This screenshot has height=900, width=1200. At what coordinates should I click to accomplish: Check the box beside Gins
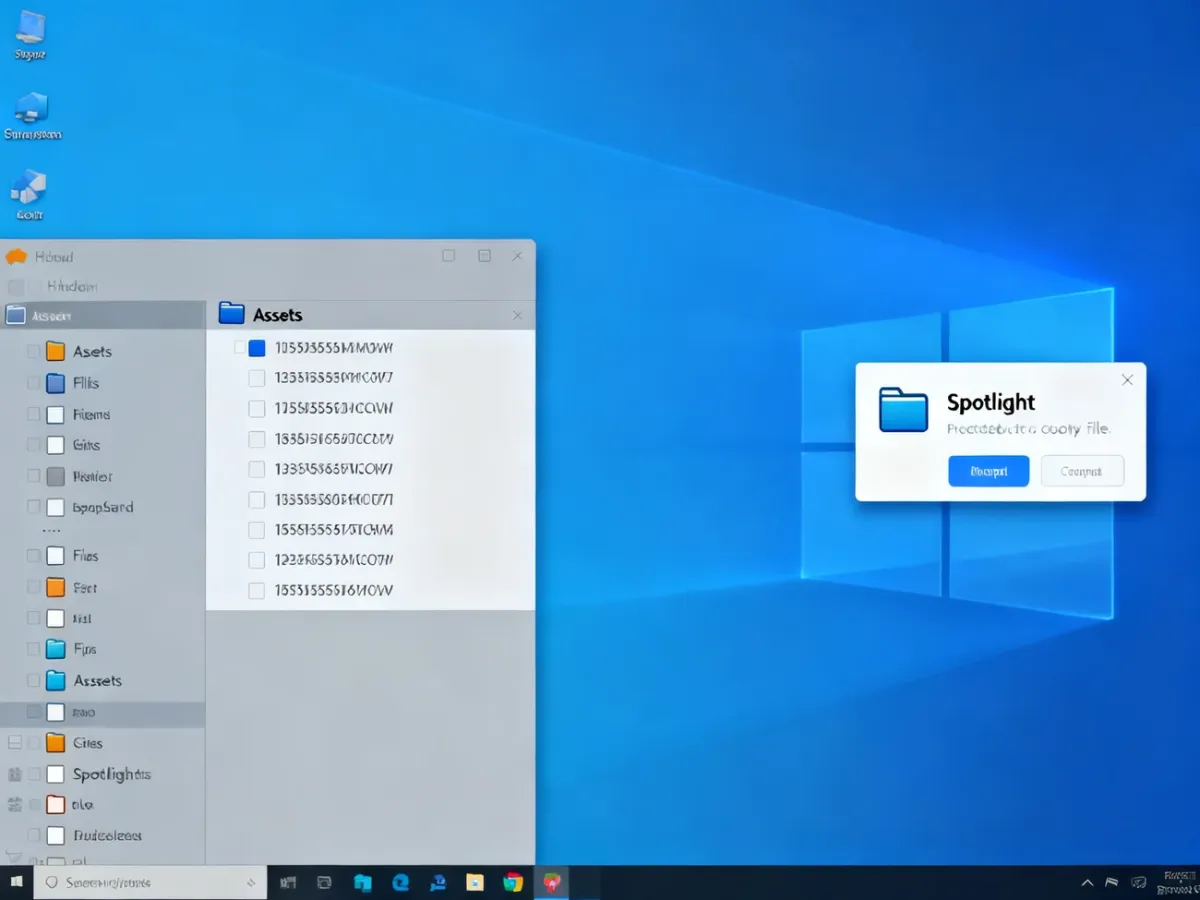coord(34,445)
